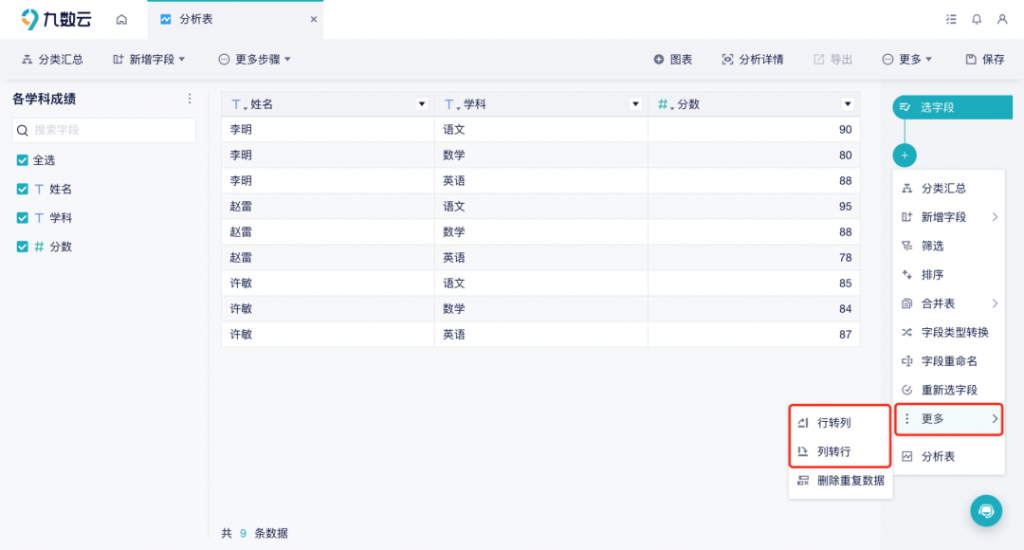1024x550 pixels.
Task: Open the 姓名 column header dropdown
Action: click(421, 104)
